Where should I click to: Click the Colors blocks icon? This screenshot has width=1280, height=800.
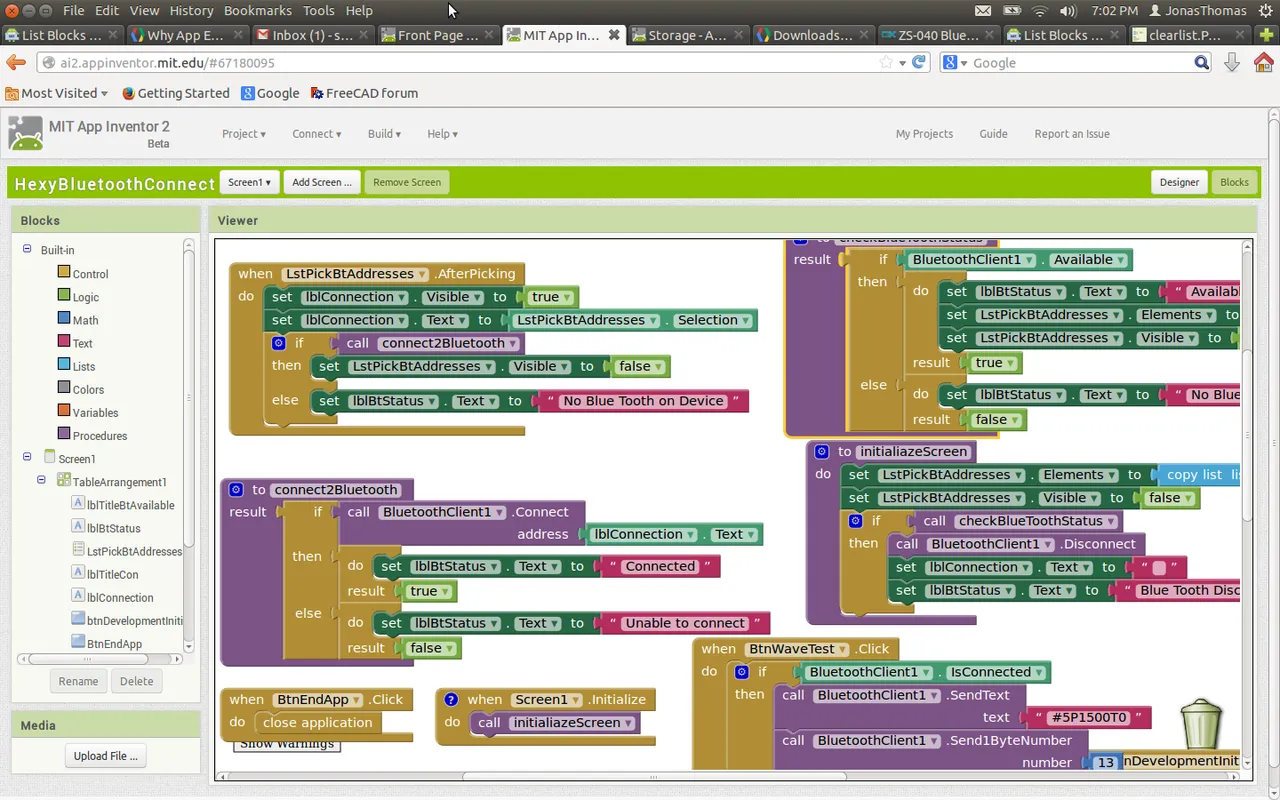tap(64, 387)
